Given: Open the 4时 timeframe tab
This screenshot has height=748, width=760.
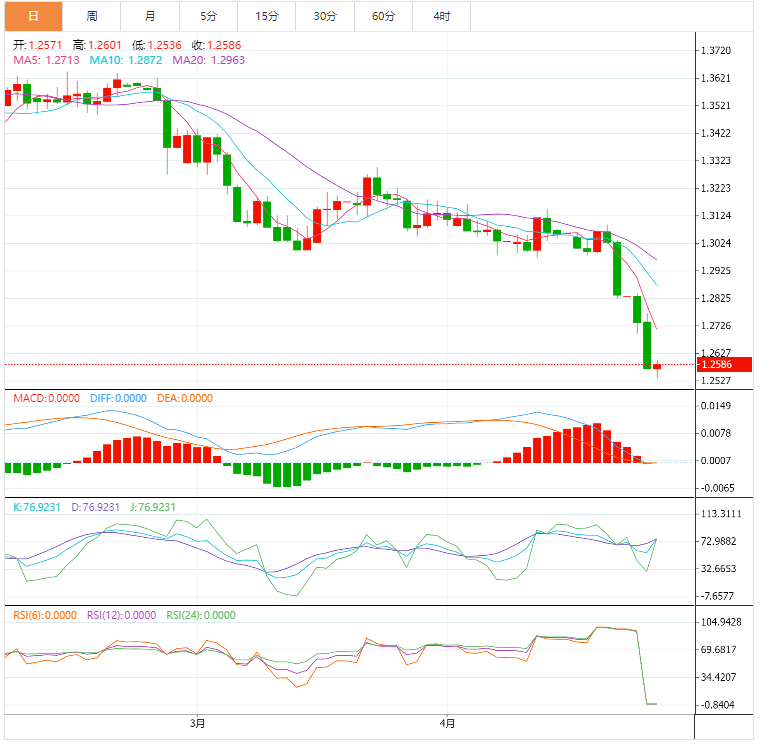Looking at the screenshot, I should [x=442, y=16].
